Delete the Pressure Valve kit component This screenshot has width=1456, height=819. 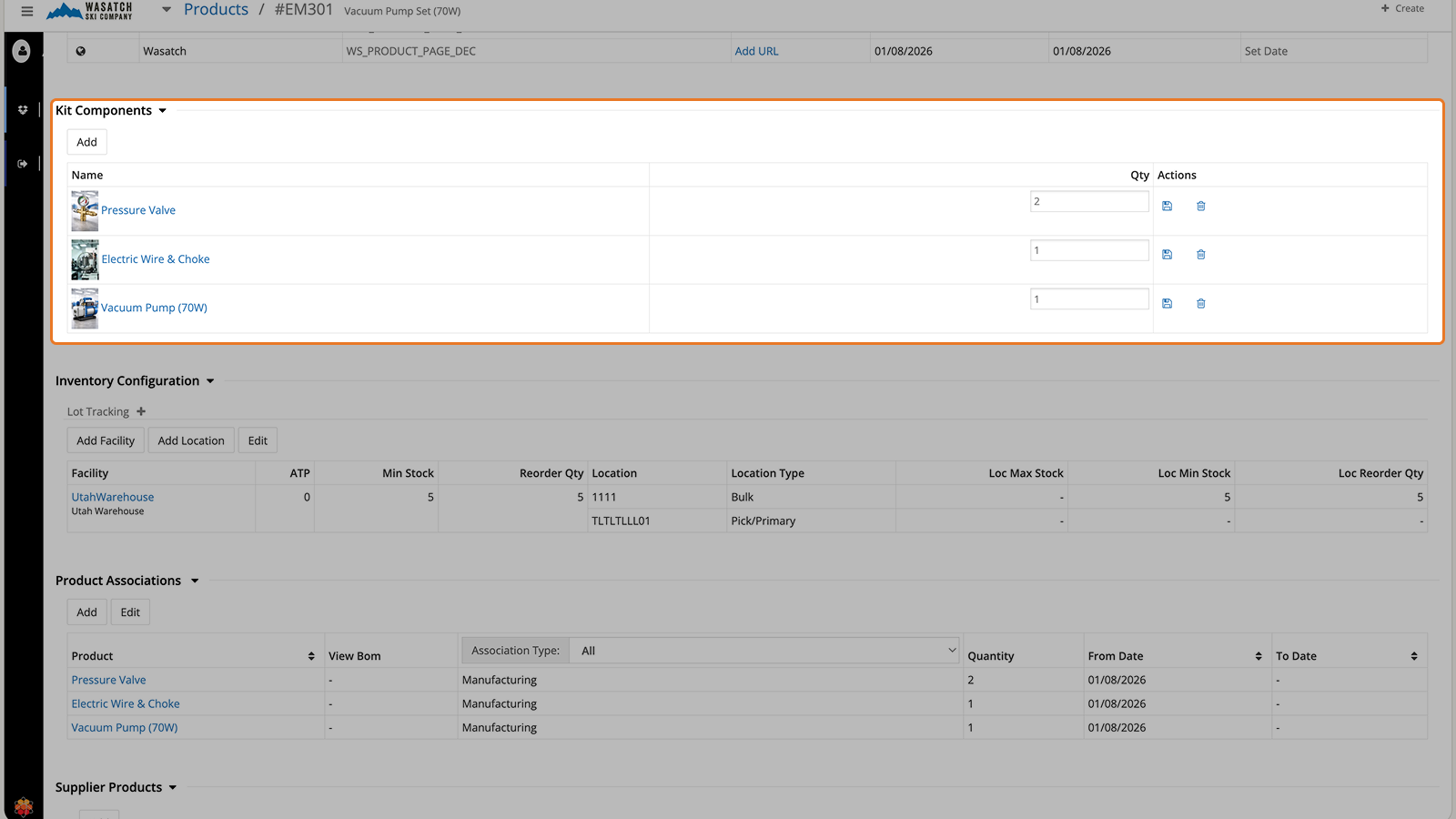coord(1200,206)
